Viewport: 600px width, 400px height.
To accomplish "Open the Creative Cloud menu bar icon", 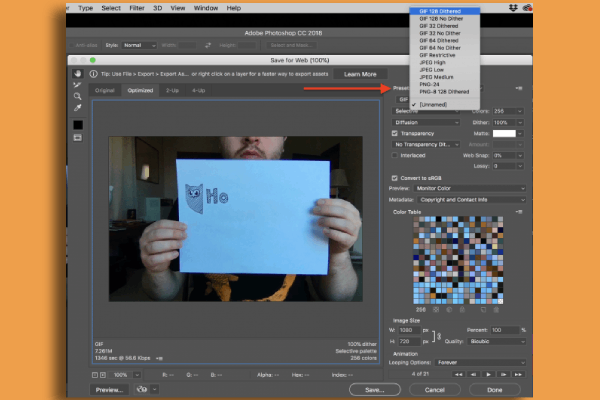I will (527, 8).
